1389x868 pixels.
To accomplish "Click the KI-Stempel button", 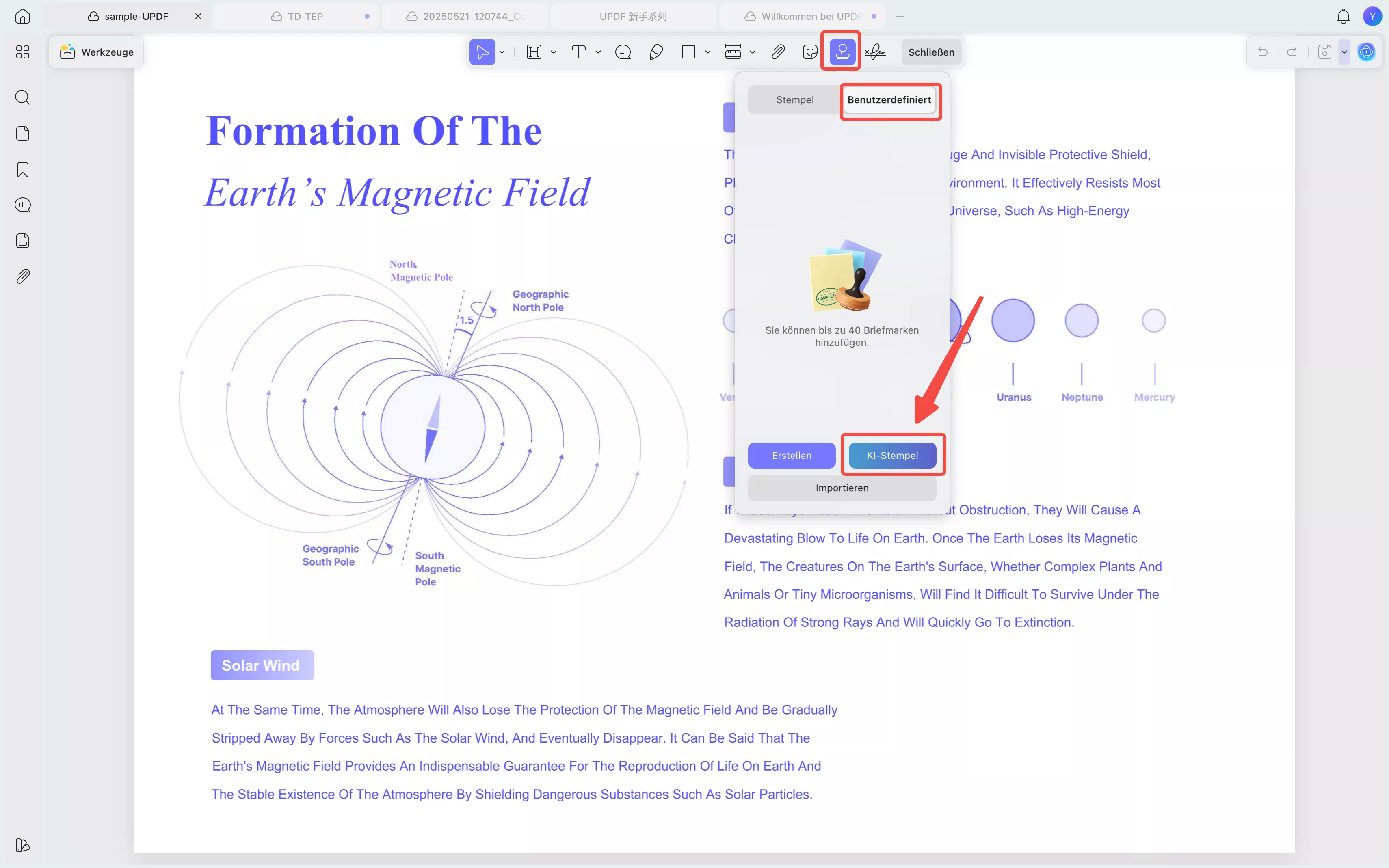I will (x=892, y=455).
